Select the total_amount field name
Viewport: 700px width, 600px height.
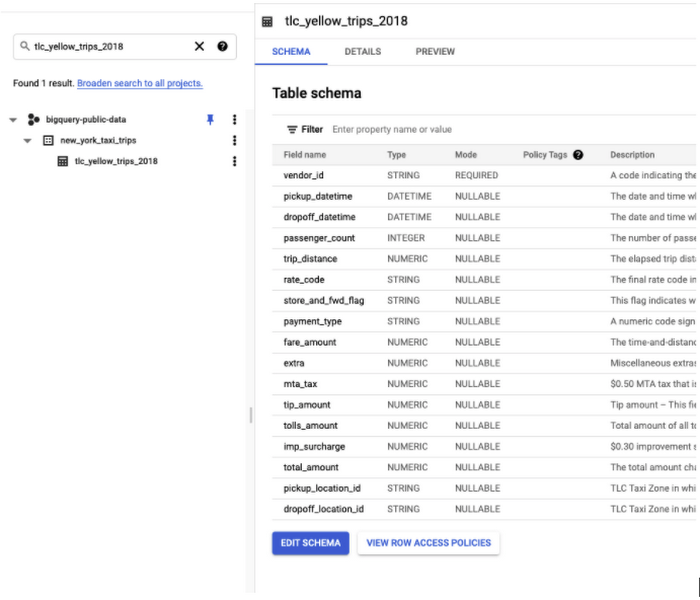(311, 467)
